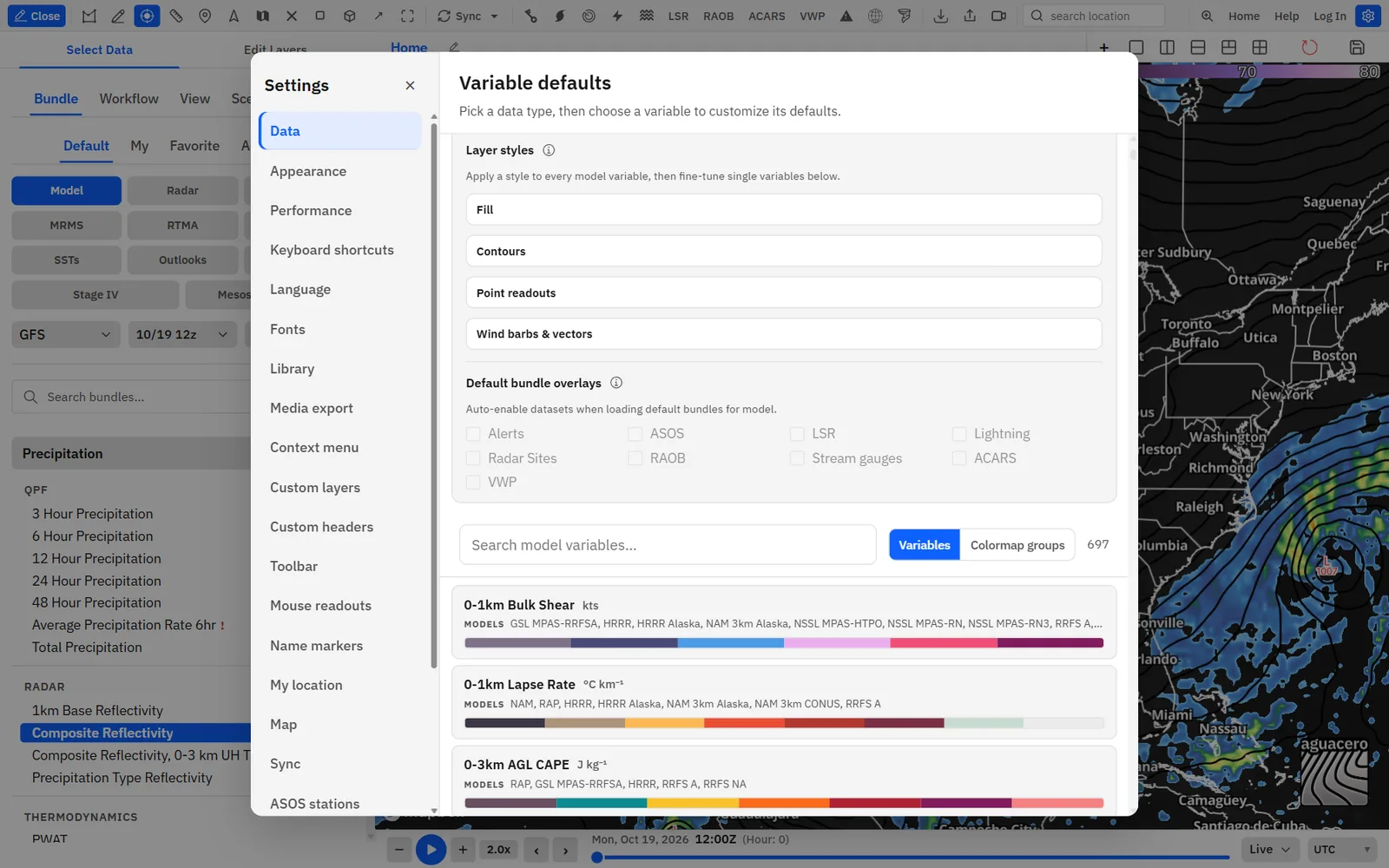Viewport: 1389px width, 868px height.
Task: Click the red reset refresh icon
Action: tap(1309, 47)
